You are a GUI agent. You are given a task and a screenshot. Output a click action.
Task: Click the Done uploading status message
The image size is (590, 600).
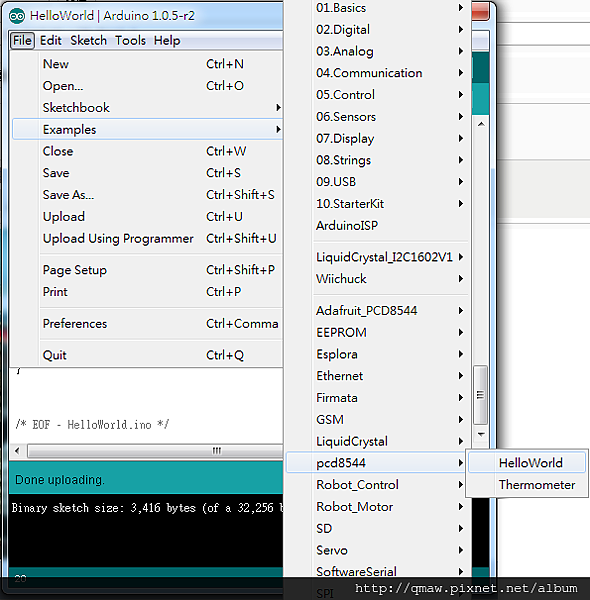[x=59, y=479]
